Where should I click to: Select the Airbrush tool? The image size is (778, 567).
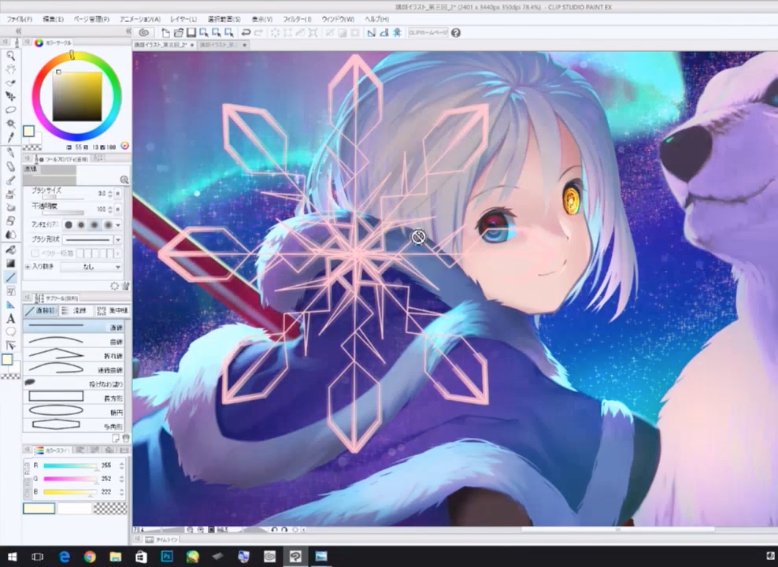click(10, 194)
